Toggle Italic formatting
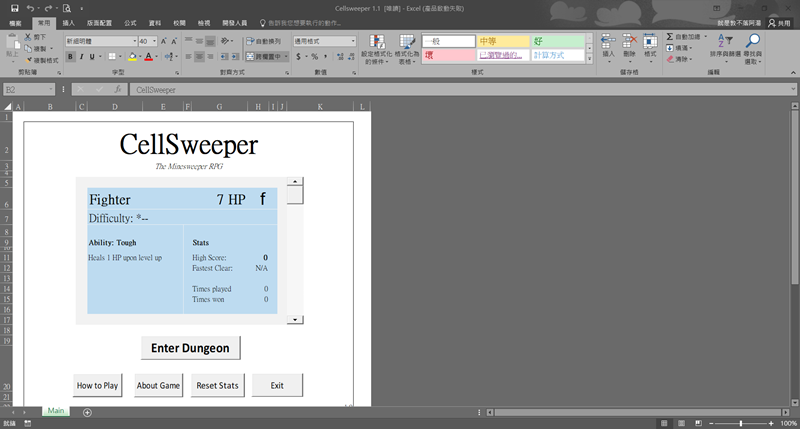800x429 pixels. click(x=81, y=57)
